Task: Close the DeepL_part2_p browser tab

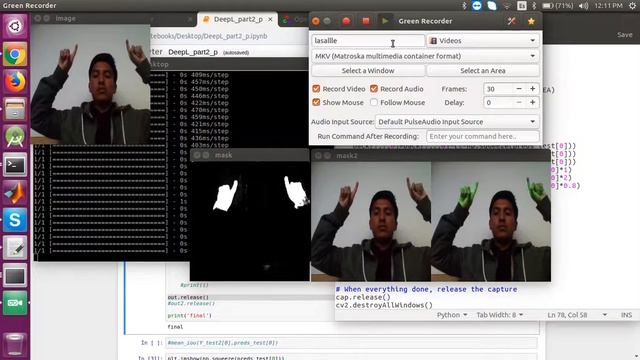Action: 270,19
